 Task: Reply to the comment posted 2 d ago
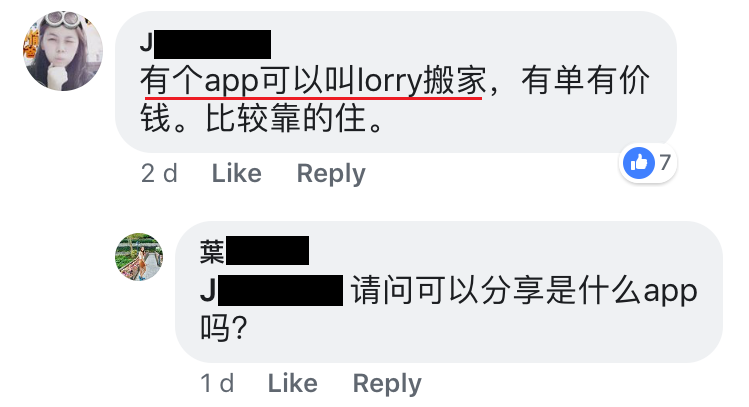coord(331,174)
